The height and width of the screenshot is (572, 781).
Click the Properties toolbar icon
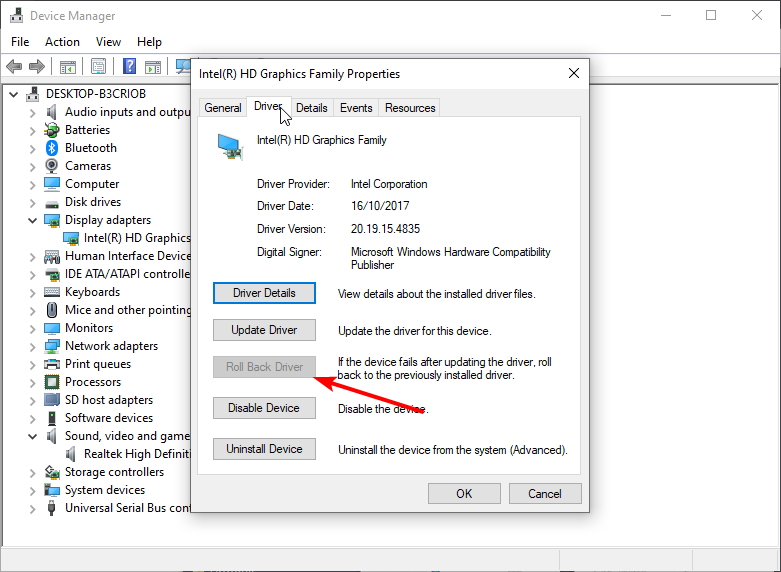click(x=99, y=66)
